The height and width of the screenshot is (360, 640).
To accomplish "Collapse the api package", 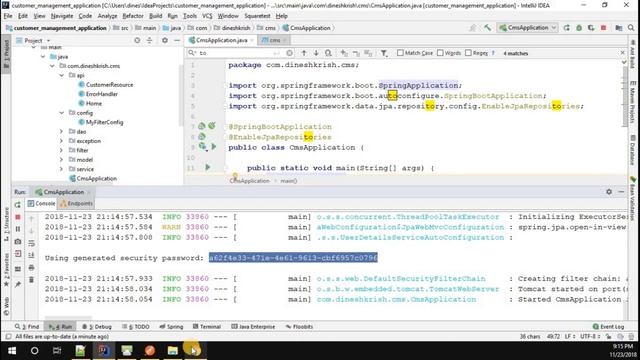I will pos(62,76).
